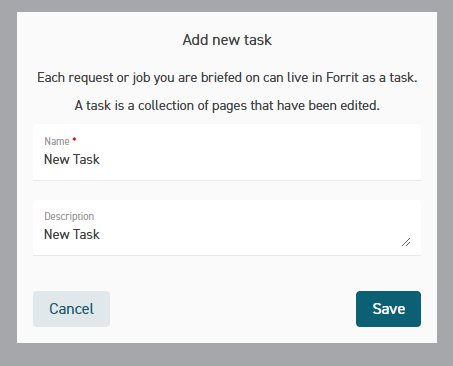Click the "A task is a collection" sentence
453x366 pixels.
pos(227,106)
